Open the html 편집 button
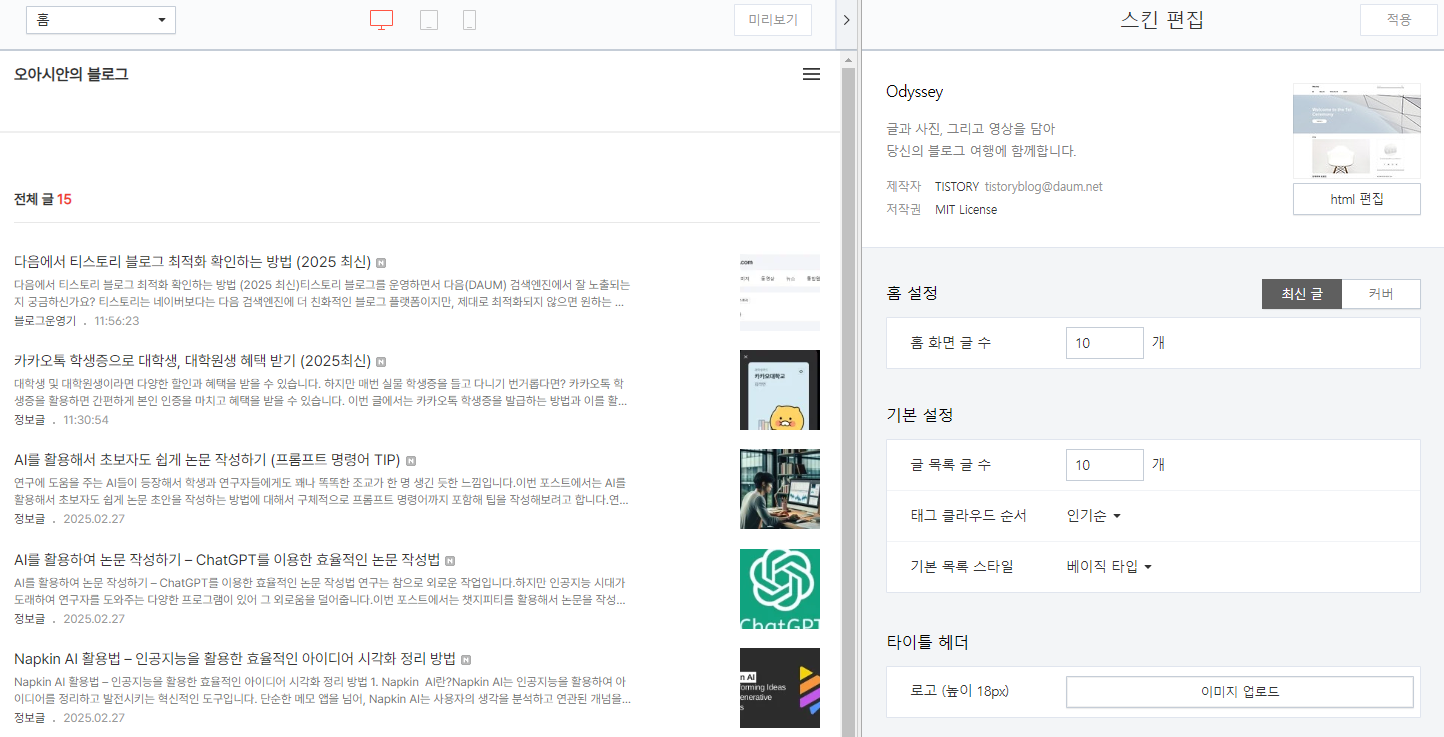This screenshot has height=737, width=1444. tap(1357, 199)
